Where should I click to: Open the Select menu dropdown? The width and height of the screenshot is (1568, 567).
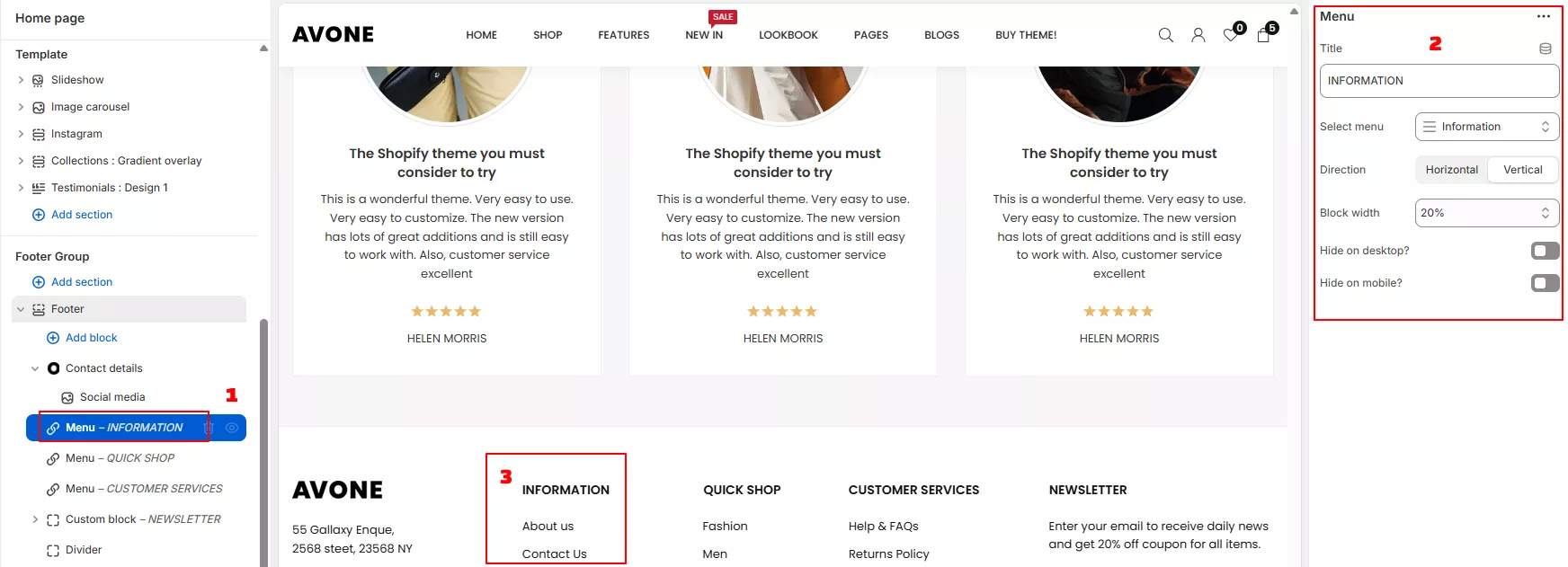(x=1486, y=127)
